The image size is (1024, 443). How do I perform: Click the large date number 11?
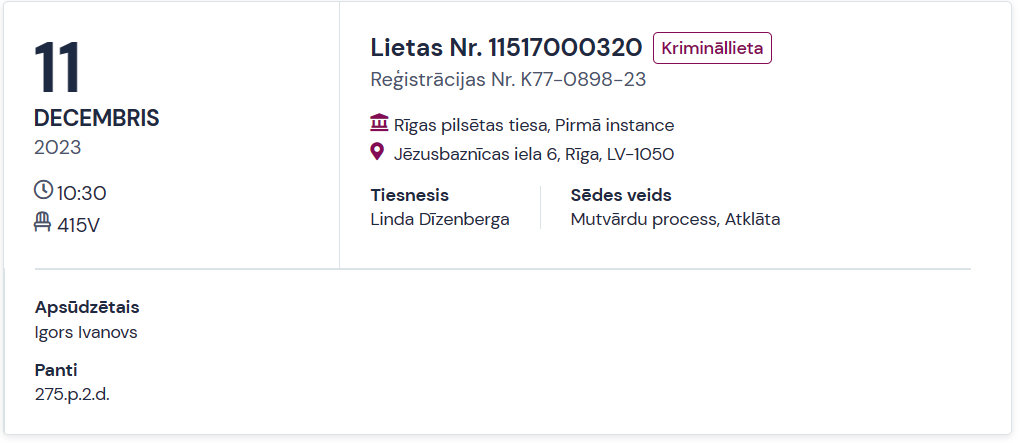tap(57, 68)
